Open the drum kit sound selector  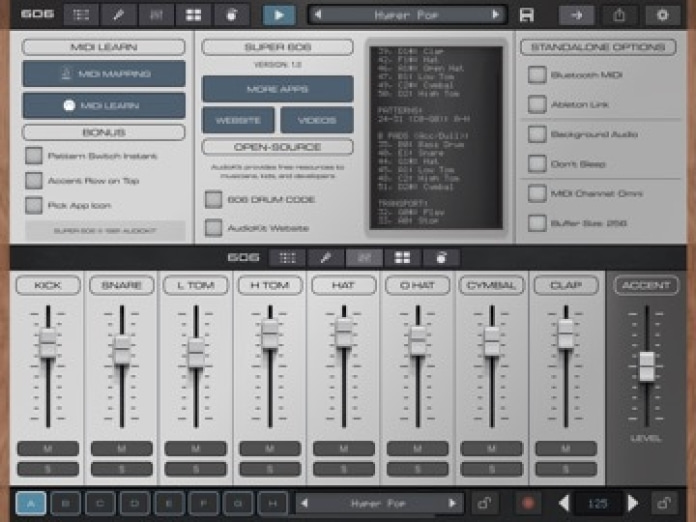[x=231, y=15]
